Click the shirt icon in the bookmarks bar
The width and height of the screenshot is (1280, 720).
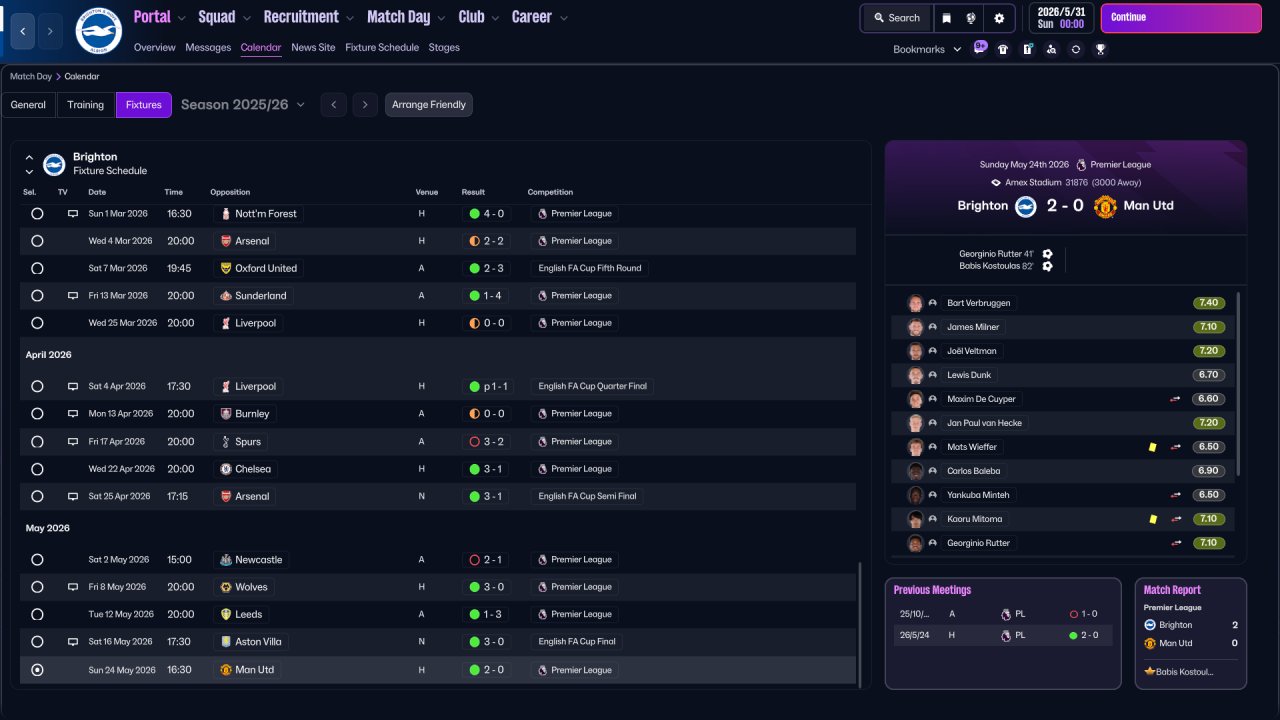pos(1003,49)
